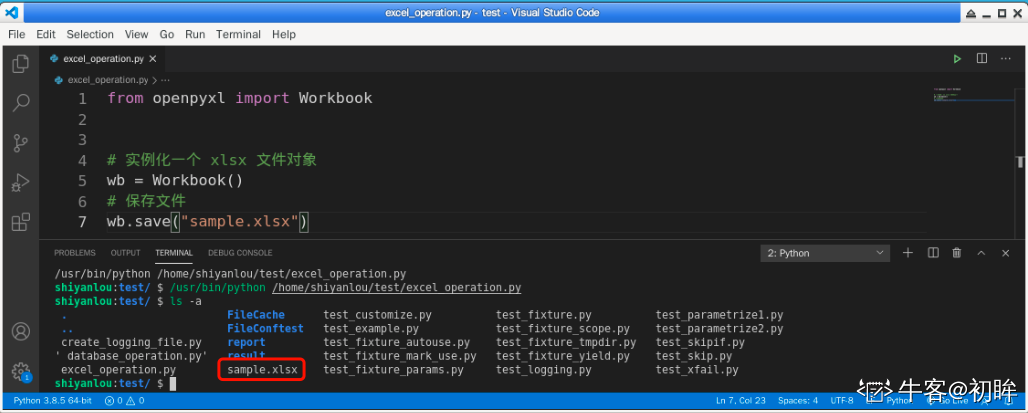This screenshot has height=413, width=1028.
Task: Open the Explorer view in activity bar
Action: coord(21,64)
